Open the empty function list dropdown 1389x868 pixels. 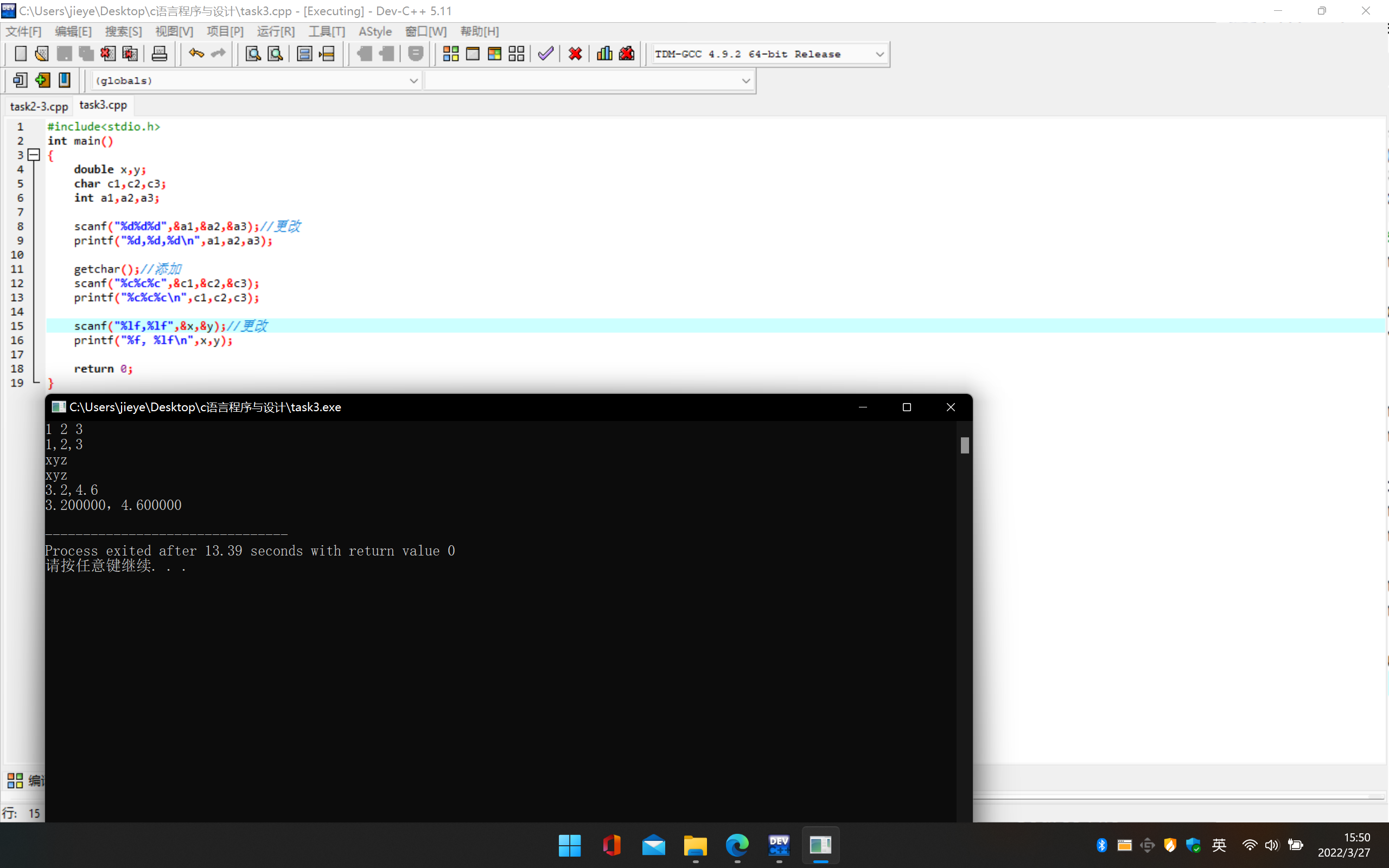point(746,81)
